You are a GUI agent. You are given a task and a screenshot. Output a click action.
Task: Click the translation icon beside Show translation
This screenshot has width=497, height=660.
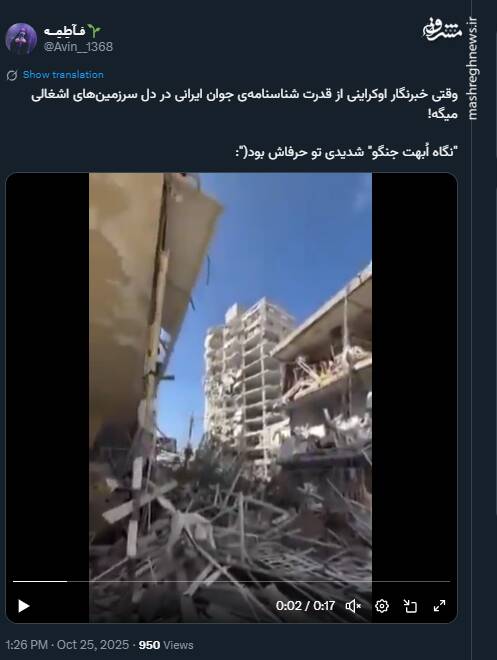pyautogui.click(x=12, y=75)
